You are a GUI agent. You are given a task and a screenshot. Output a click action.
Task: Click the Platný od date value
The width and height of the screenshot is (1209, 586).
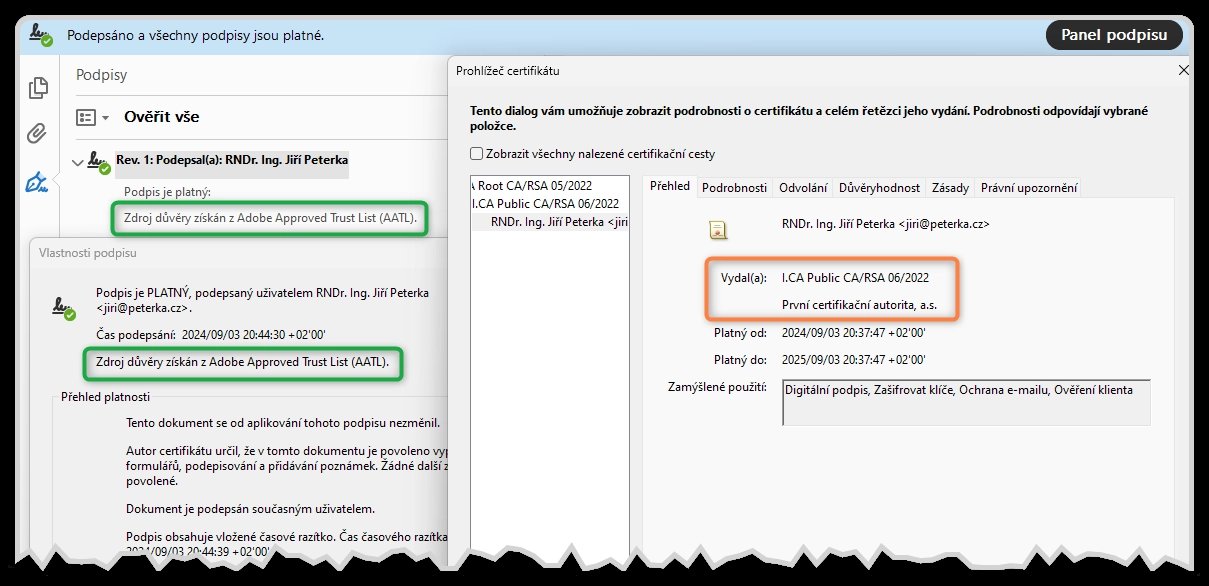[853, 333]
